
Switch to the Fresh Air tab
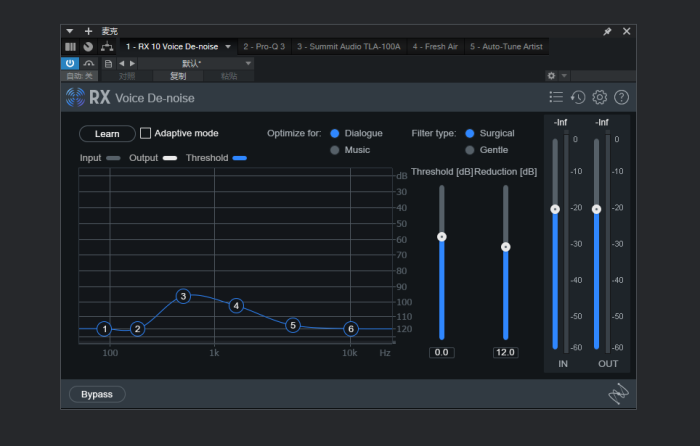pyautogui.click(x=434, y=47)
